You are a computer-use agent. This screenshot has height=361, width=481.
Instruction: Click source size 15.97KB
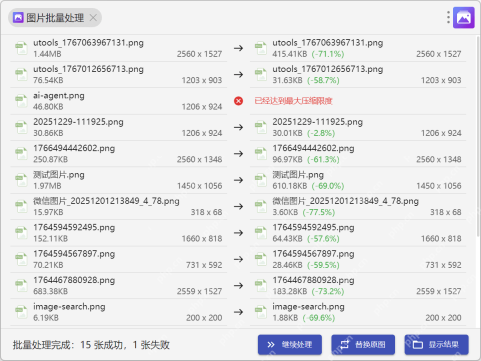(x=48, y=212)
